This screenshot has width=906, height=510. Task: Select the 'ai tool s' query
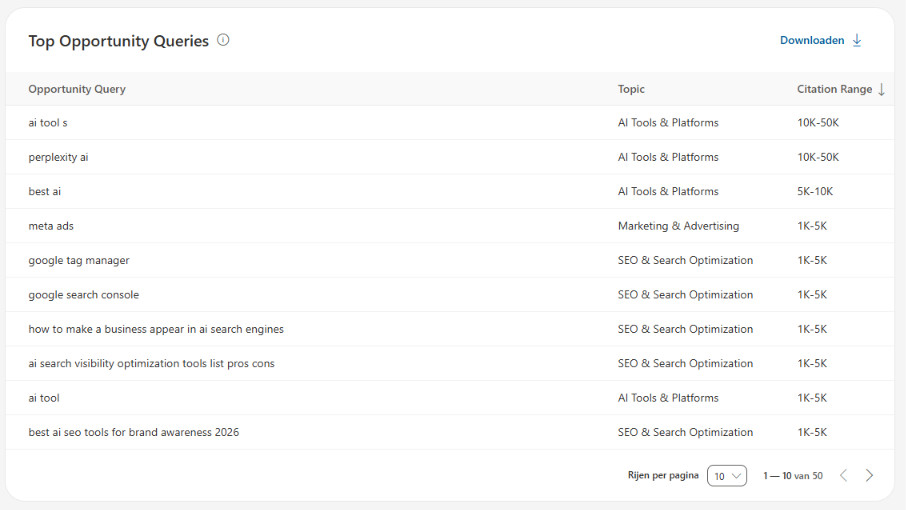coord(48,122)
